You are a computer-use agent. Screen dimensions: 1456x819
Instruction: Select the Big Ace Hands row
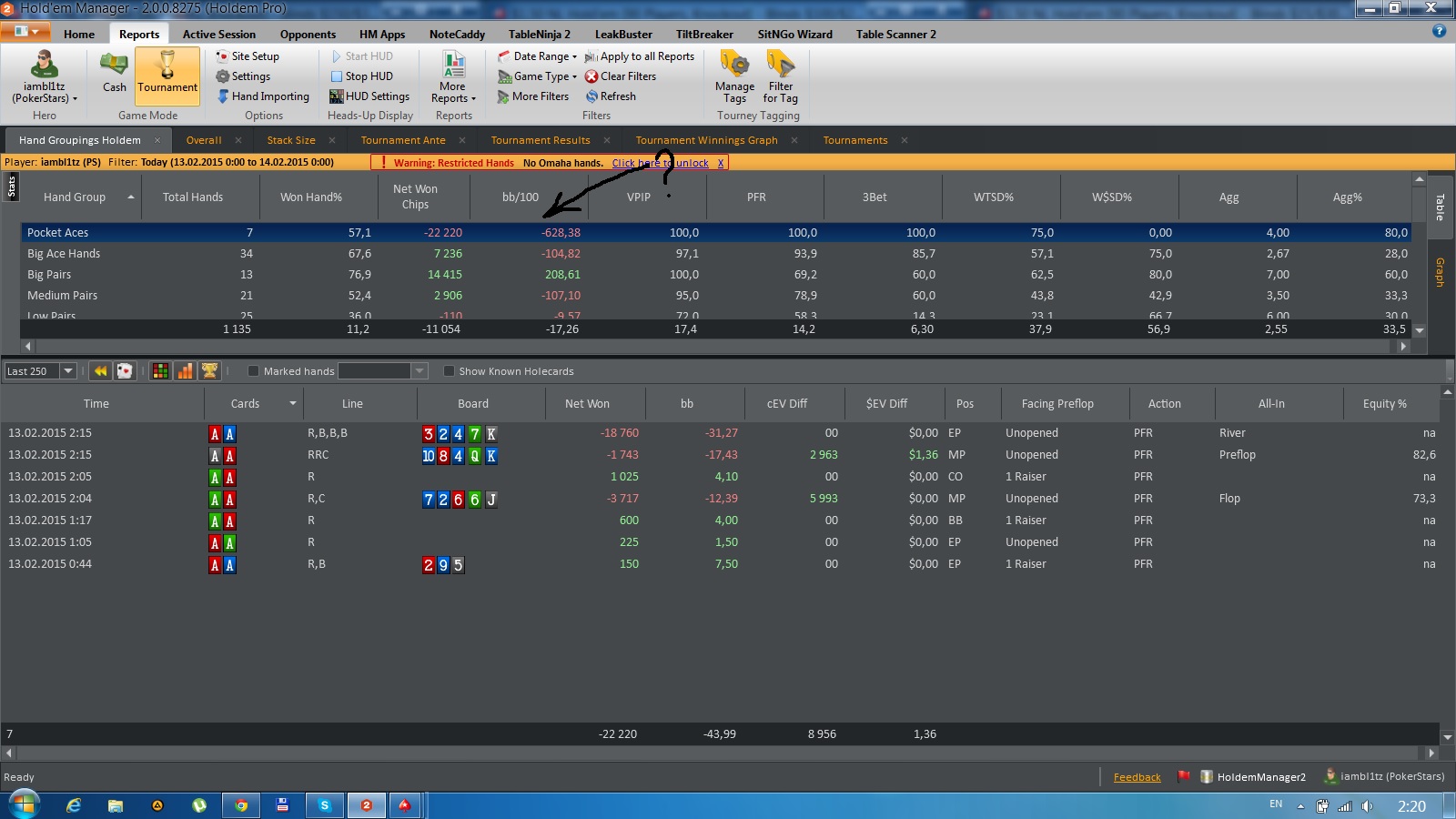point(715,254)
